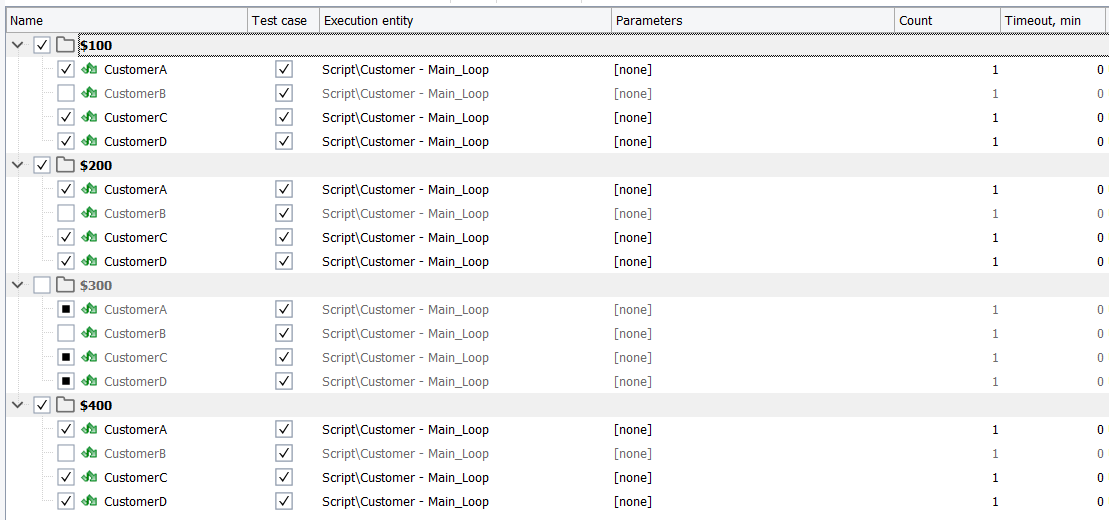Collapse the $200 group
The image size is (1109, 520).
(x=17, y=165)
